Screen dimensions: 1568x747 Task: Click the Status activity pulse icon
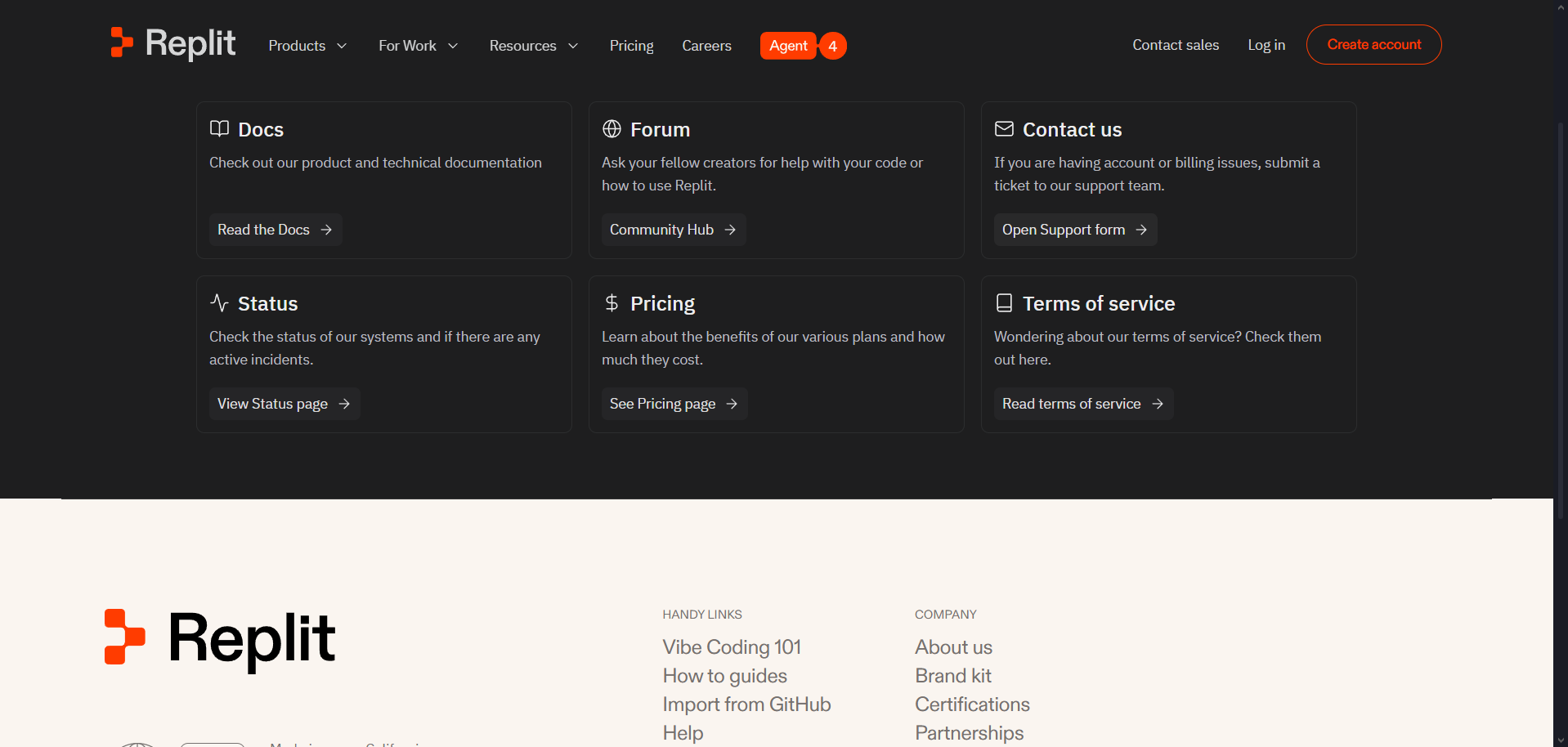tap(219, 303)
